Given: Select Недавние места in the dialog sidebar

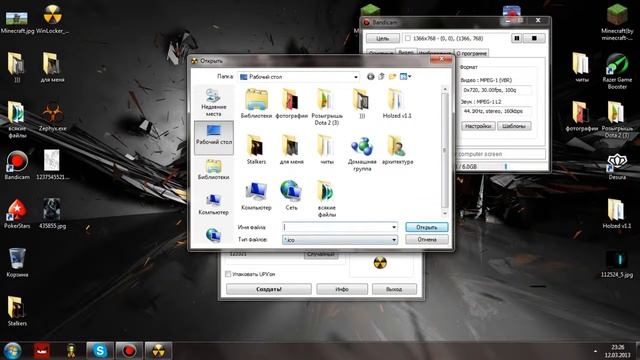Looking at the screenshot, I should (x=213, y=102).
